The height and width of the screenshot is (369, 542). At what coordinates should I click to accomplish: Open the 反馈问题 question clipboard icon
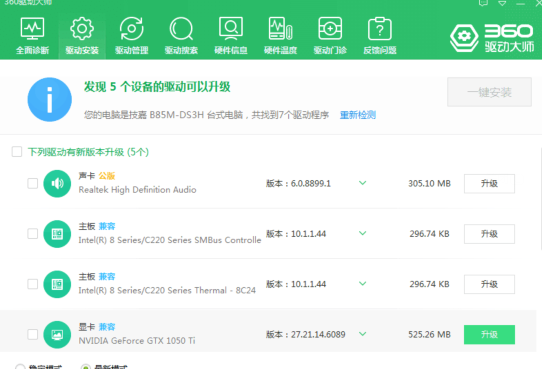point(380,28)
